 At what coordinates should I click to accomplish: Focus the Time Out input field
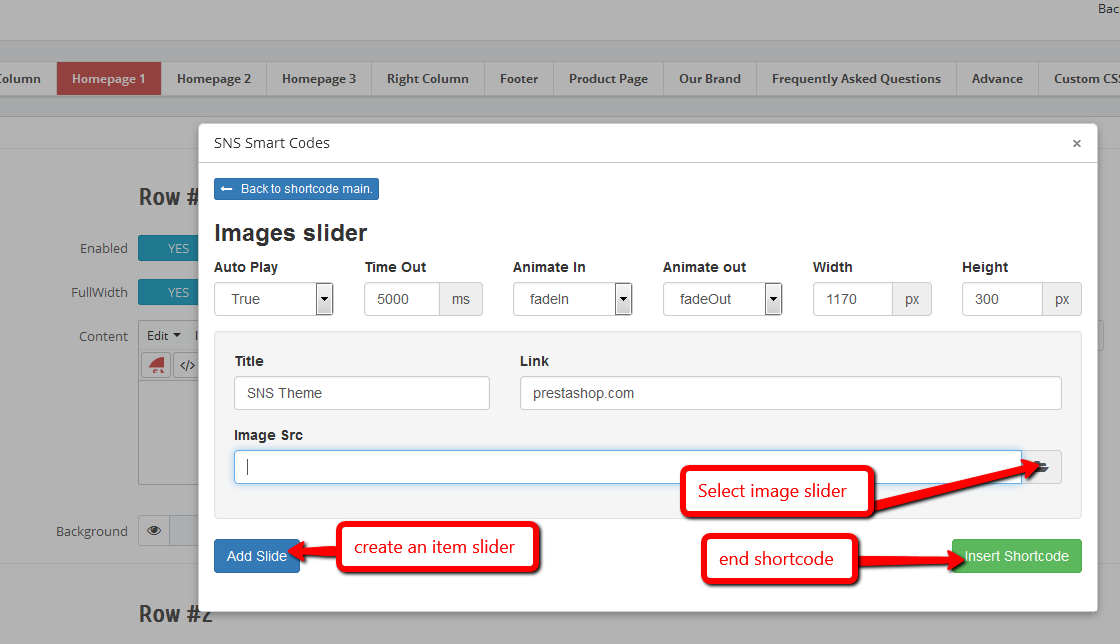401,299
